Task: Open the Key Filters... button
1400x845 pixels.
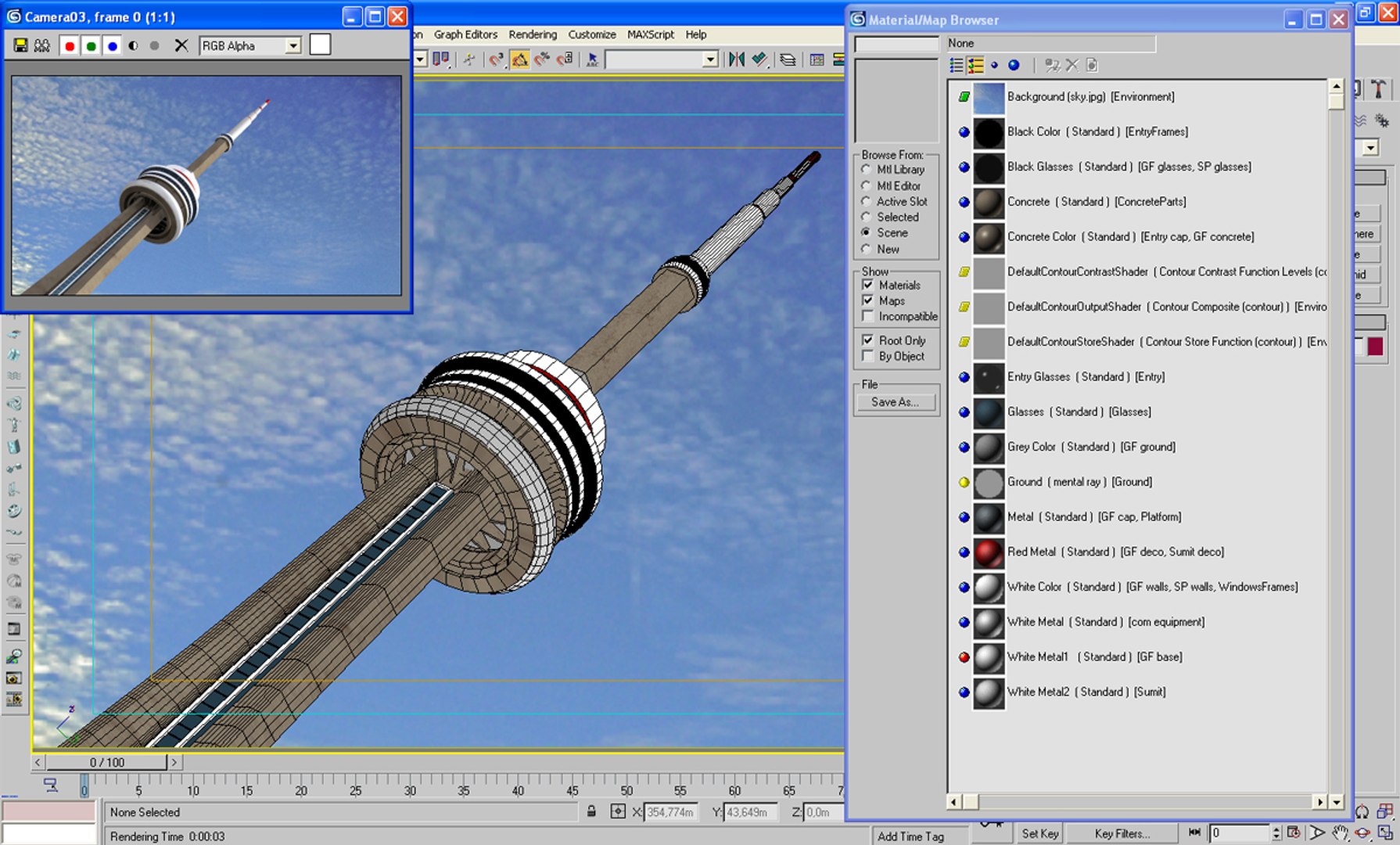Action: (1122, 833)
